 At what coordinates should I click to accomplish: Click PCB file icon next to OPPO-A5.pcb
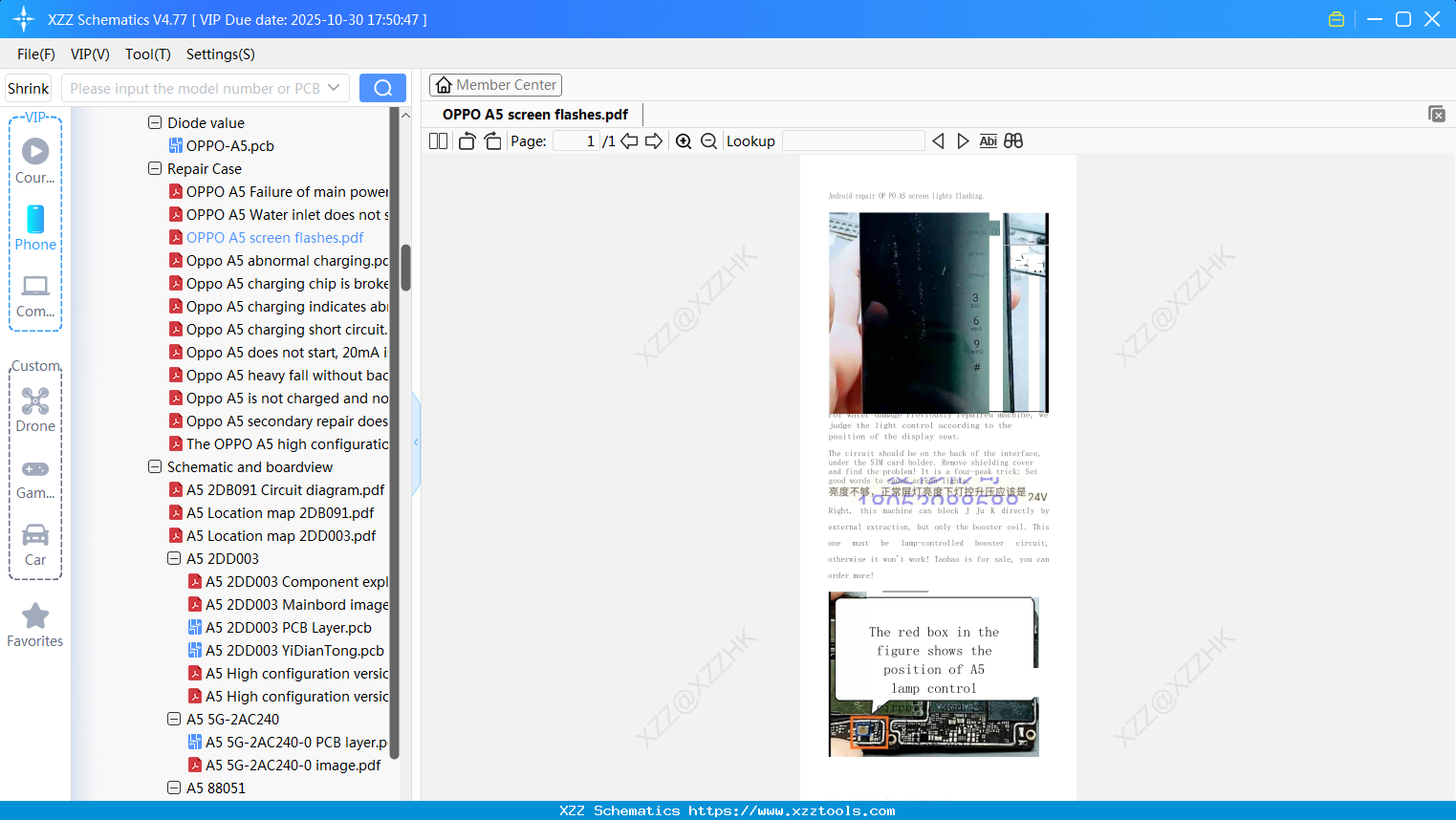(176, 145)
